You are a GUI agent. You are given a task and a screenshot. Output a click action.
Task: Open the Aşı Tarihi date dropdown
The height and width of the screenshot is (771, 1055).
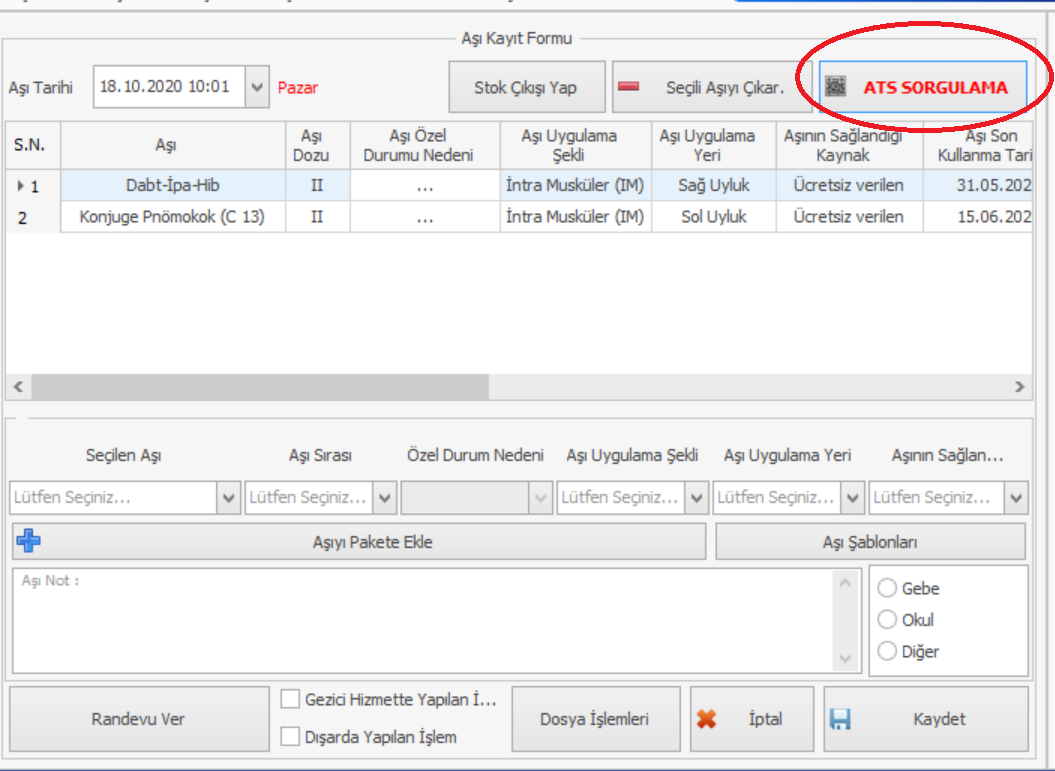click(x=257, y=87)
